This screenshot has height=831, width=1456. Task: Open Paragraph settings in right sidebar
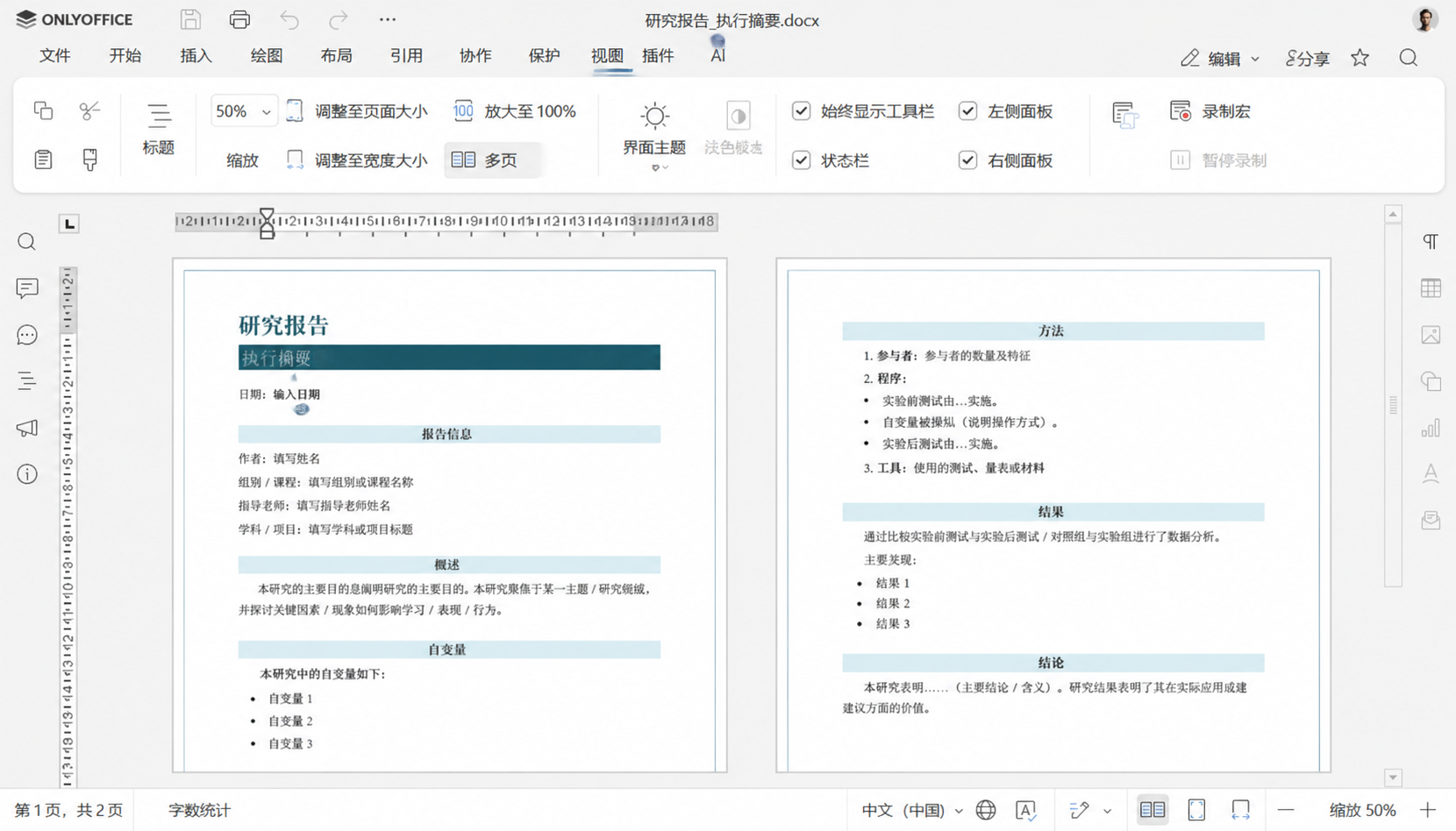pyautogui.click(x=1431, y=242)
